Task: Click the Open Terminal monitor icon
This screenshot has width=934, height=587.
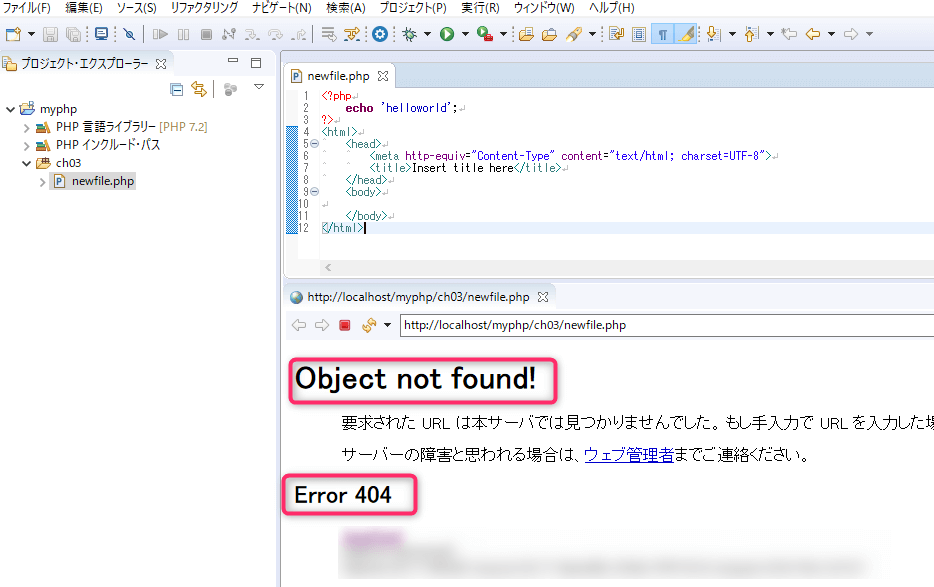Action: point(101,34)
